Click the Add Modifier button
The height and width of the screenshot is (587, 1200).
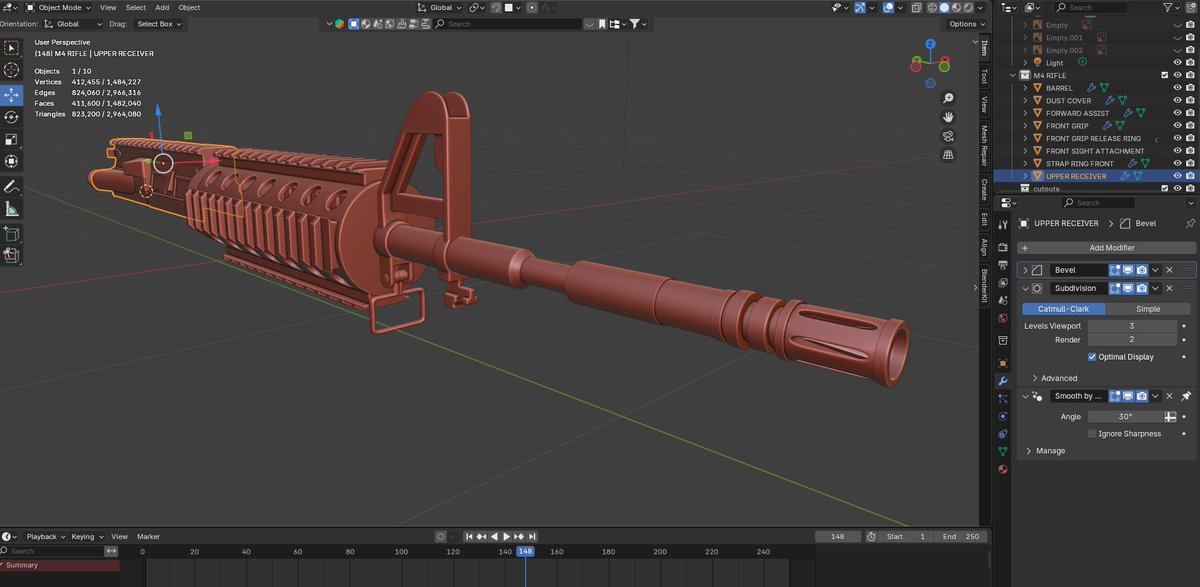pyautogui.click(x=1106, y=248)
